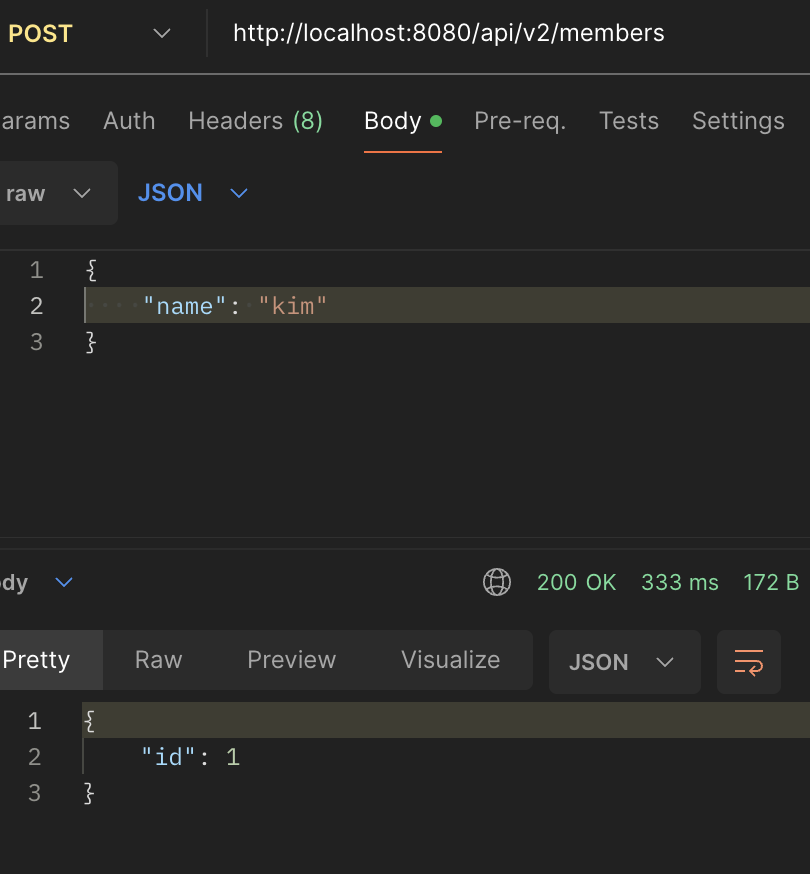This screenshot has width=810, height=874.
Task: Open the Tests tab
Action: click(x=629, y=121)
